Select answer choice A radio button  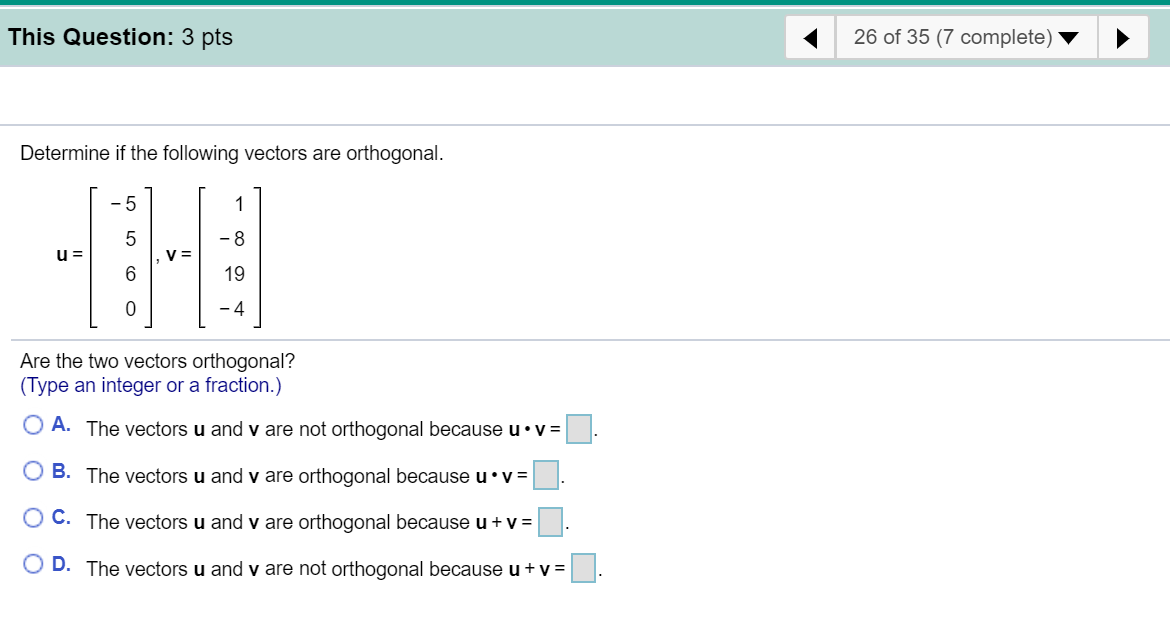[x=32, y=424]
